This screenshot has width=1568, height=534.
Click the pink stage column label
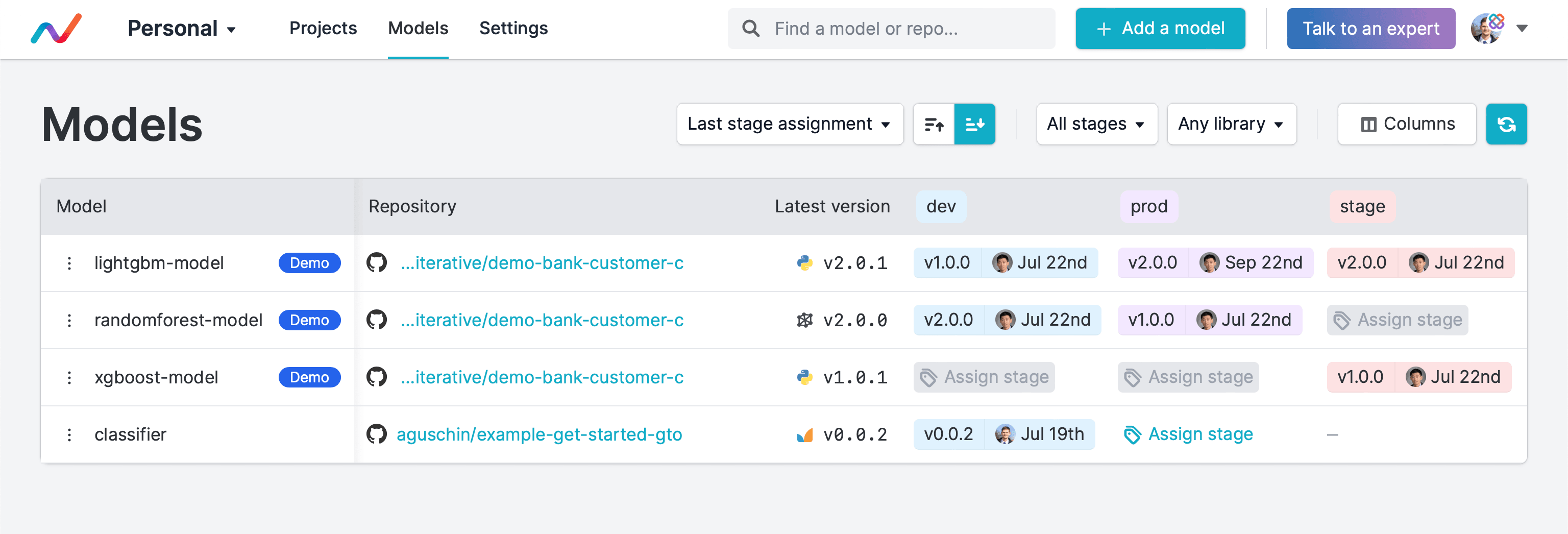[x=1362, y=207]
